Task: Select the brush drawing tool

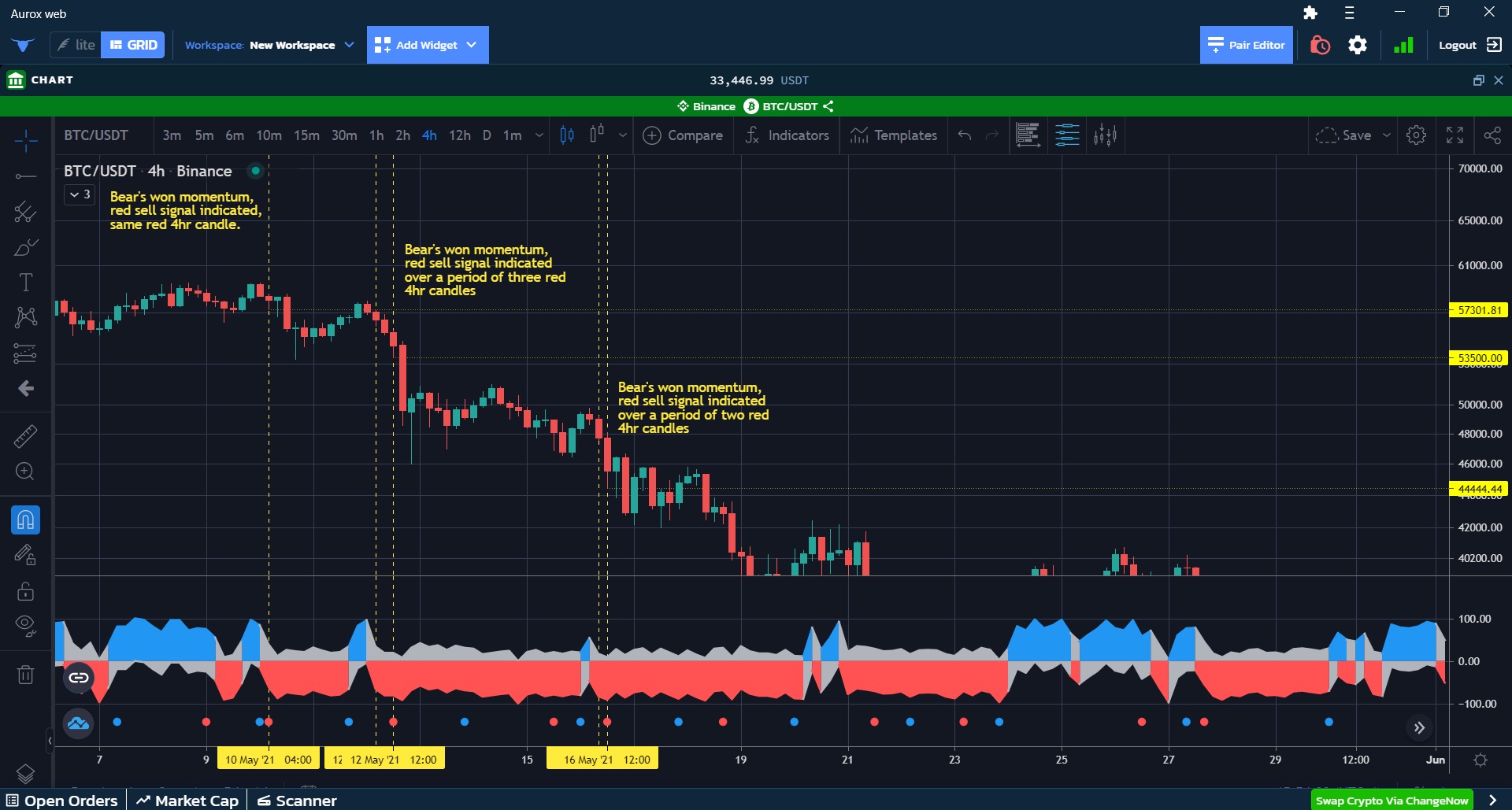Action: click(25, 246)
